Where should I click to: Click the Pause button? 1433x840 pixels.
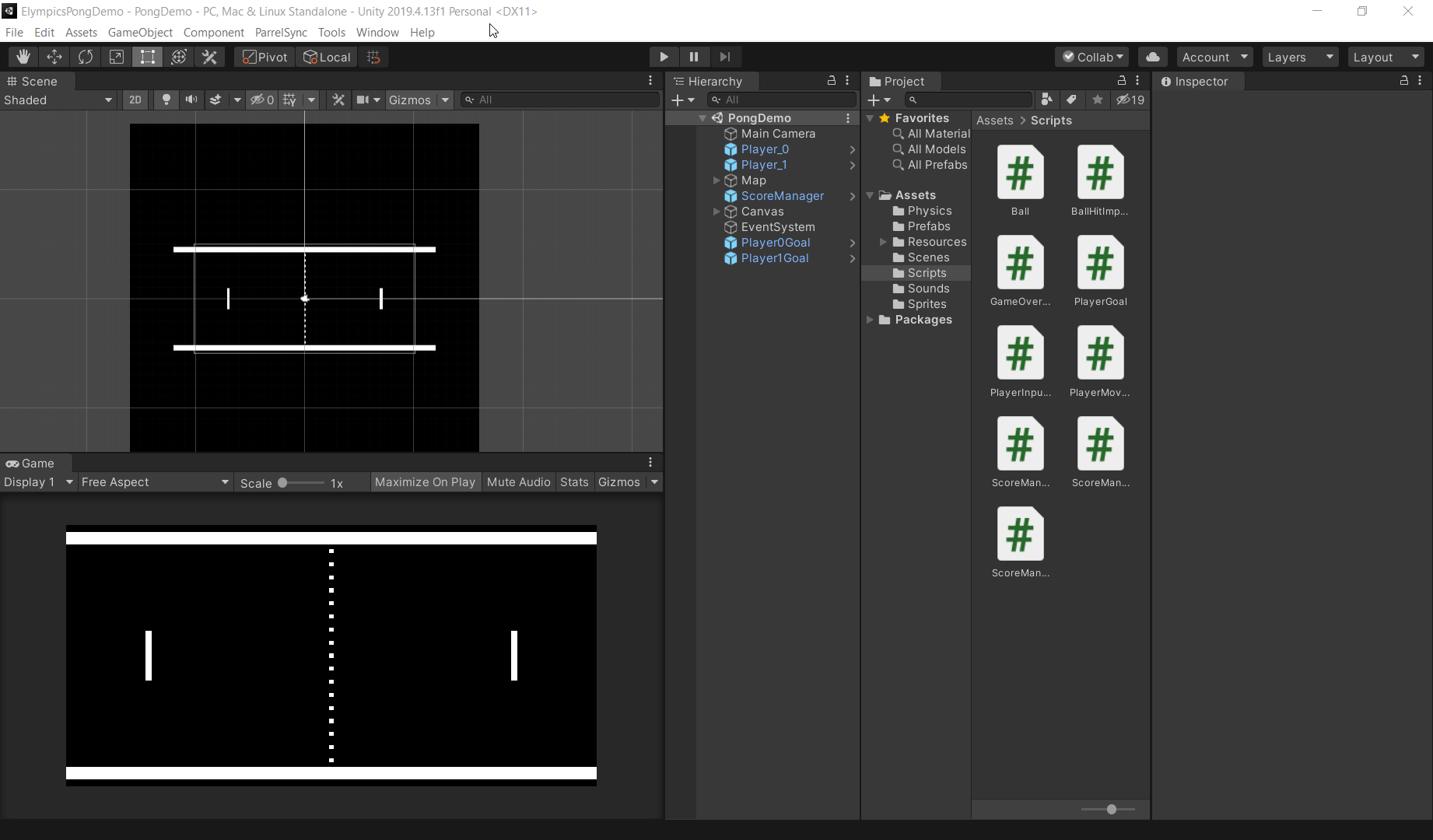(x=694, y=57)
